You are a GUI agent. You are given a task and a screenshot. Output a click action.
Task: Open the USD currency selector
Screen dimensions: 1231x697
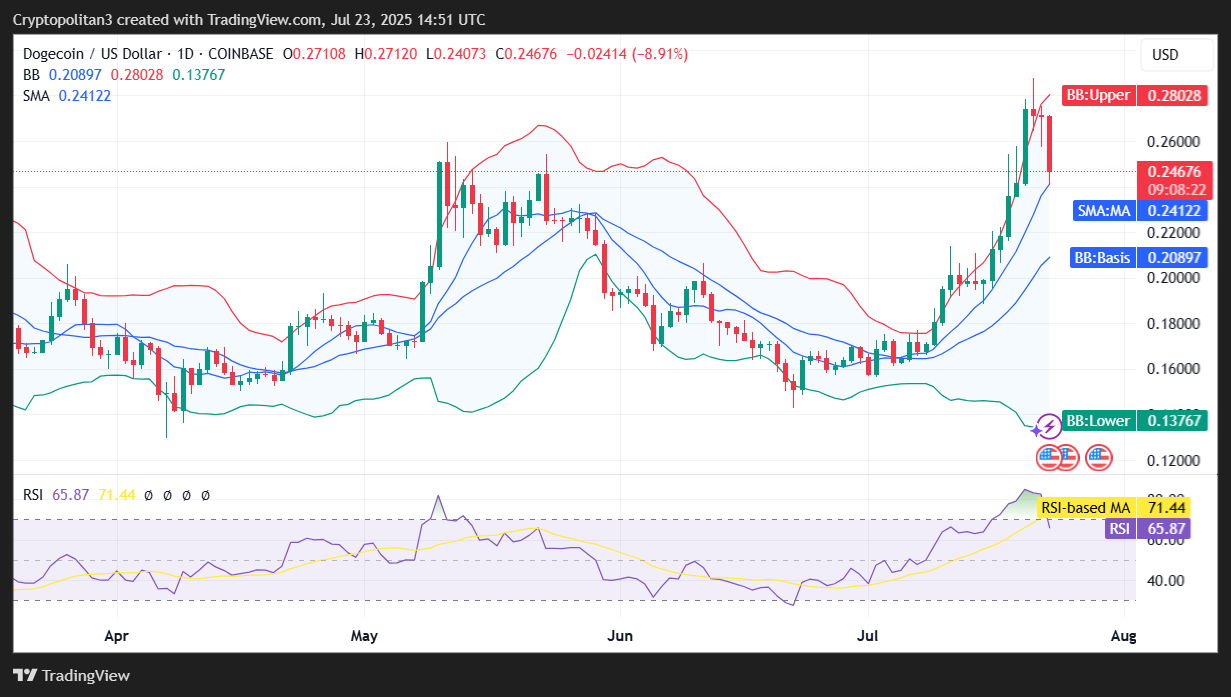[x=1165, y=54]
